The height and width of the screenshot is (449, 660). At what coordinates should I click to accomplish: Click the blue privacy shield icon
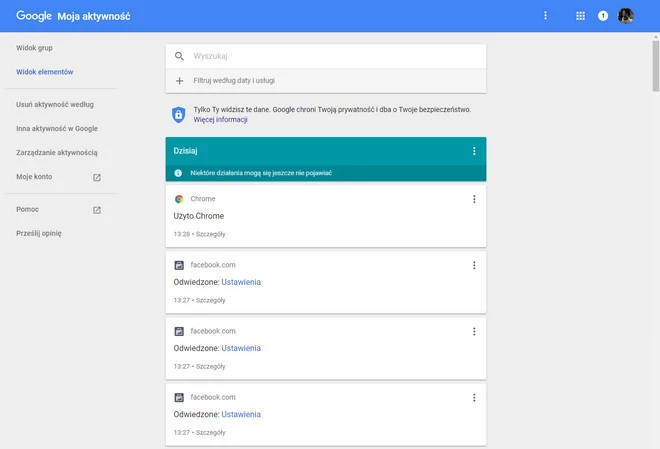(178, 114)
